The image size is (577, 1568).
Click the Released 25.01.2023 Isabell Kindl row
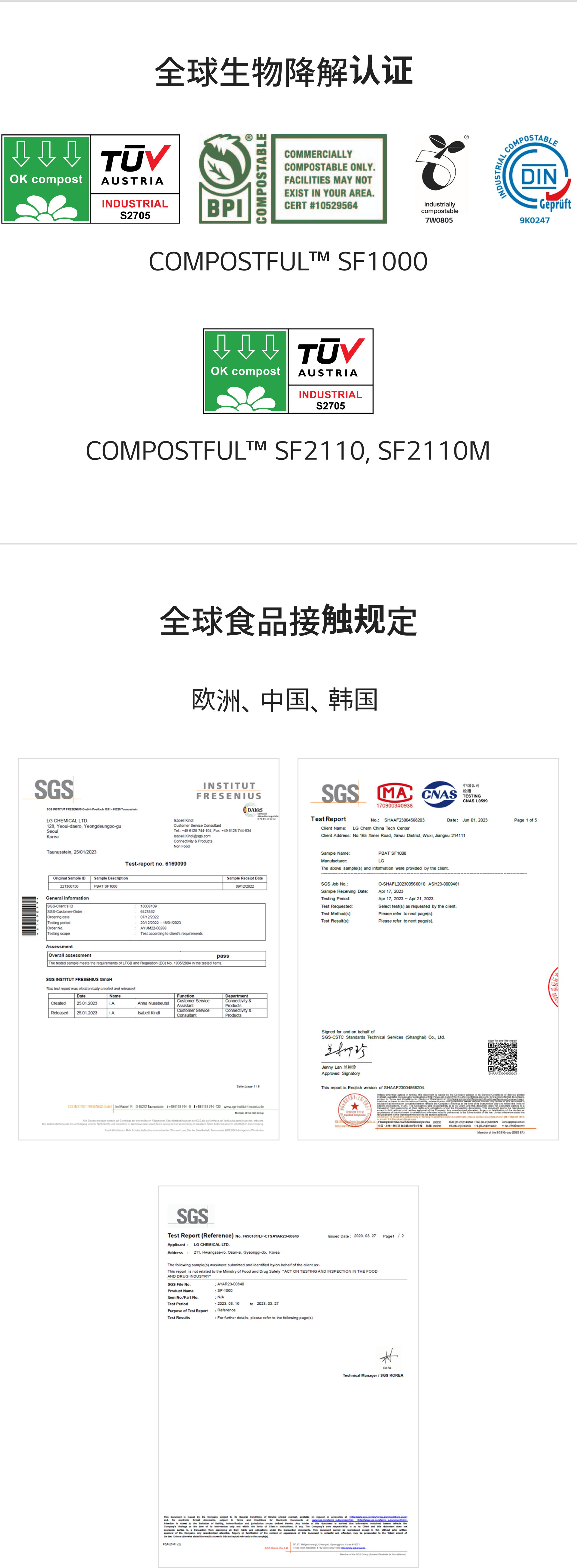(157, 1013)
